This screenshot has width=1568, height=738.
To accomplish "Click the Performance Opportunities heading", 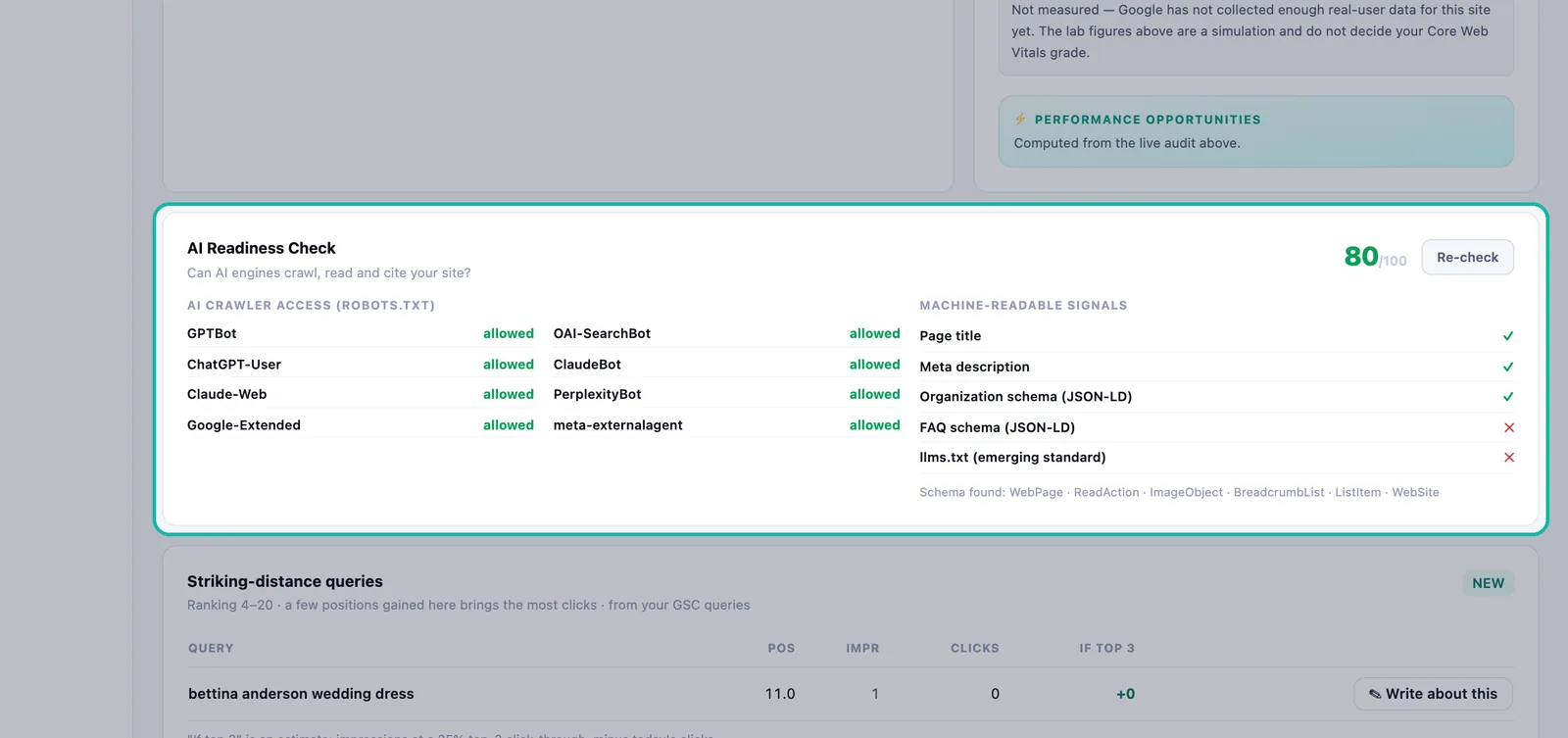I will point(1148,120).
